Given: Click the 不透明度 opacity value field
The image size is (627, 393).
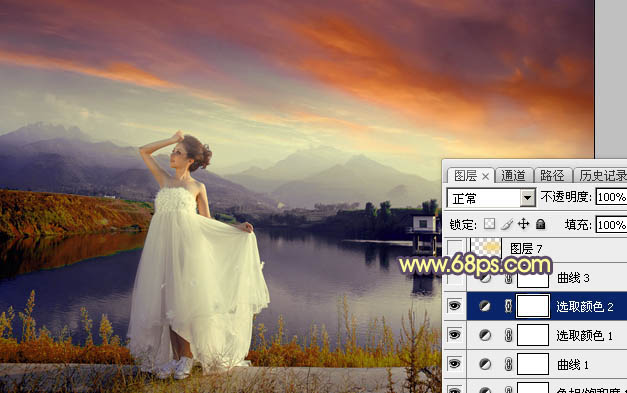Looking at the screenshot, I should (x=611, y=197).
